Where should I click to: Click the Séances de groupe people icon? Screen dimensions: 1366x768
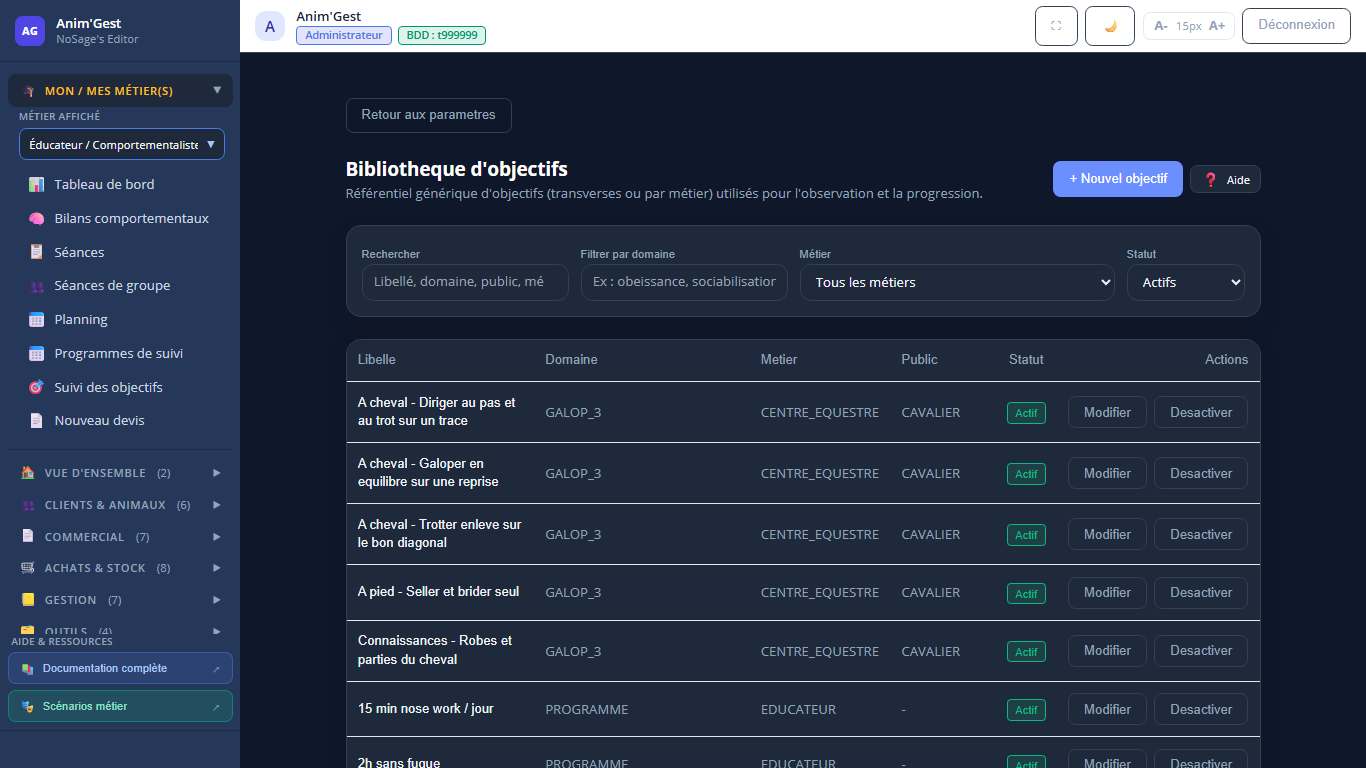point(36,286)
